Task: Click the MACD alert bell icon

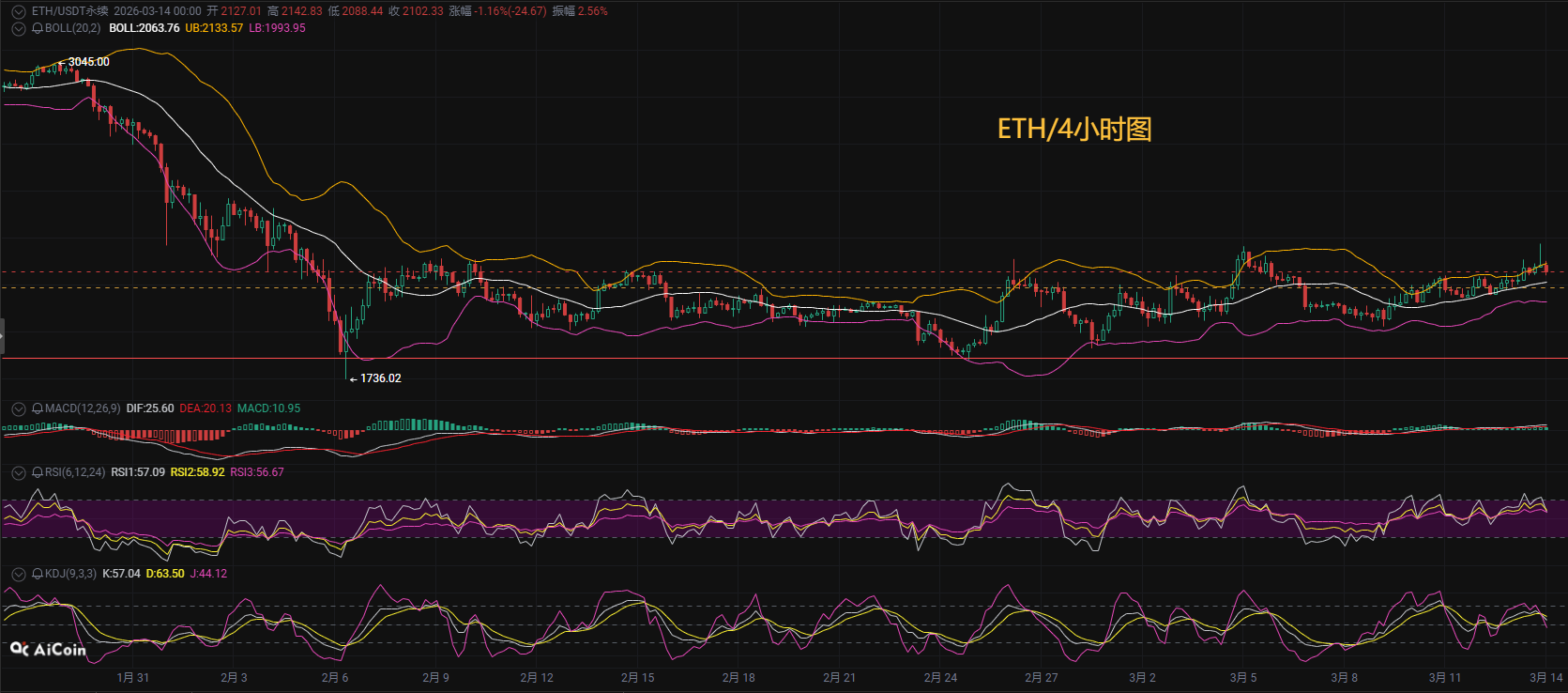Action: 38,408
